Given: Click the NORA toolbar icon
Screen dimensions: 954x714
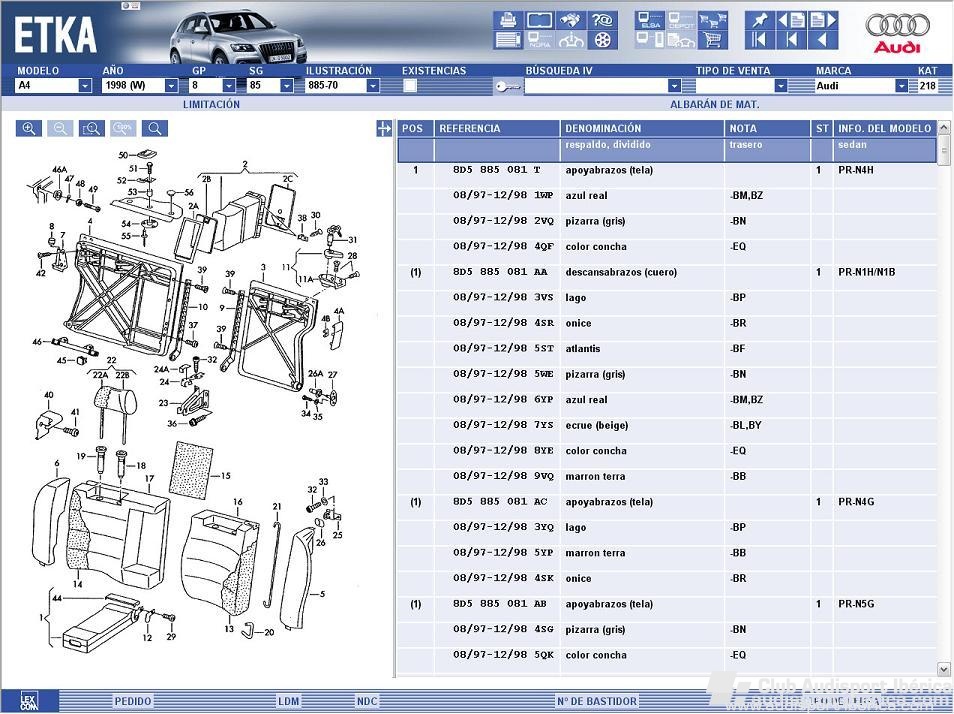Looking at the screenshot, I should [540, 40].
